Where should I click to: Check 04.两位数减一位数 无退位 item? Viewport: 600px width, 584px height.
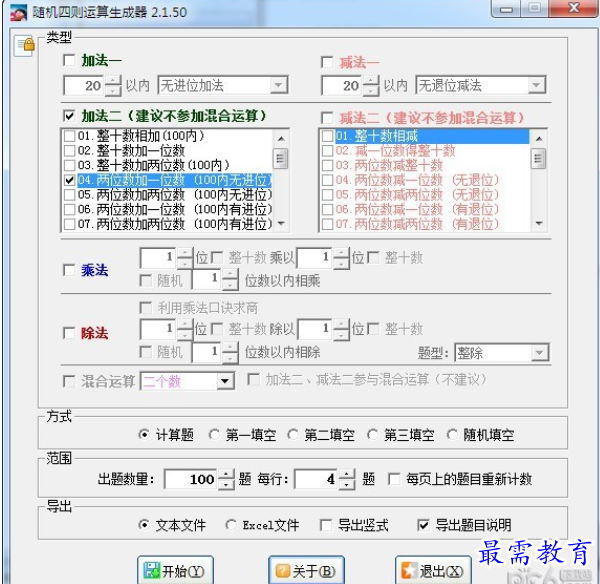328,180
